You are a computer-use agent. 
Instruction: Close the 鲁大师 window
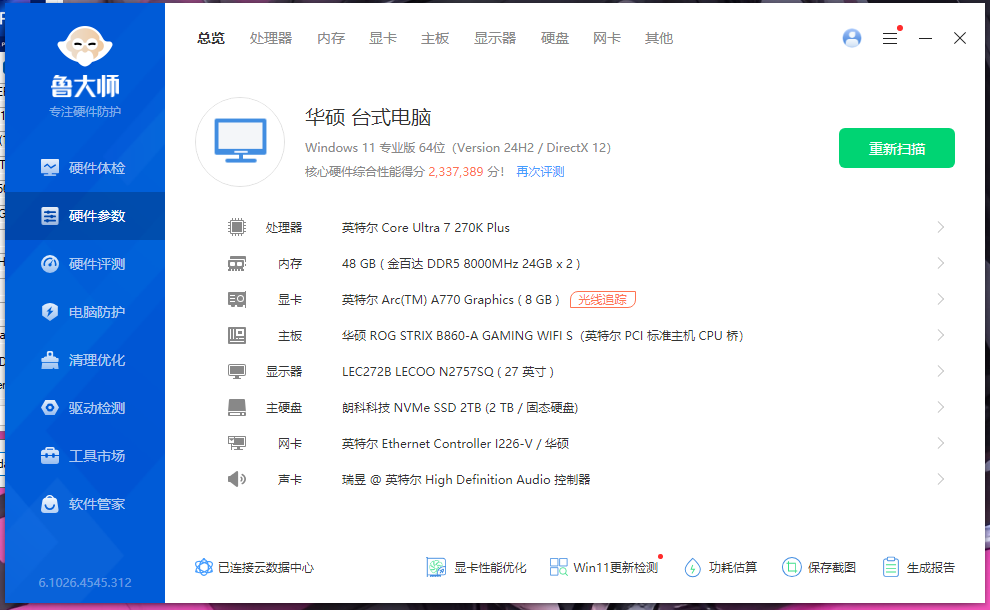(960, 38)
